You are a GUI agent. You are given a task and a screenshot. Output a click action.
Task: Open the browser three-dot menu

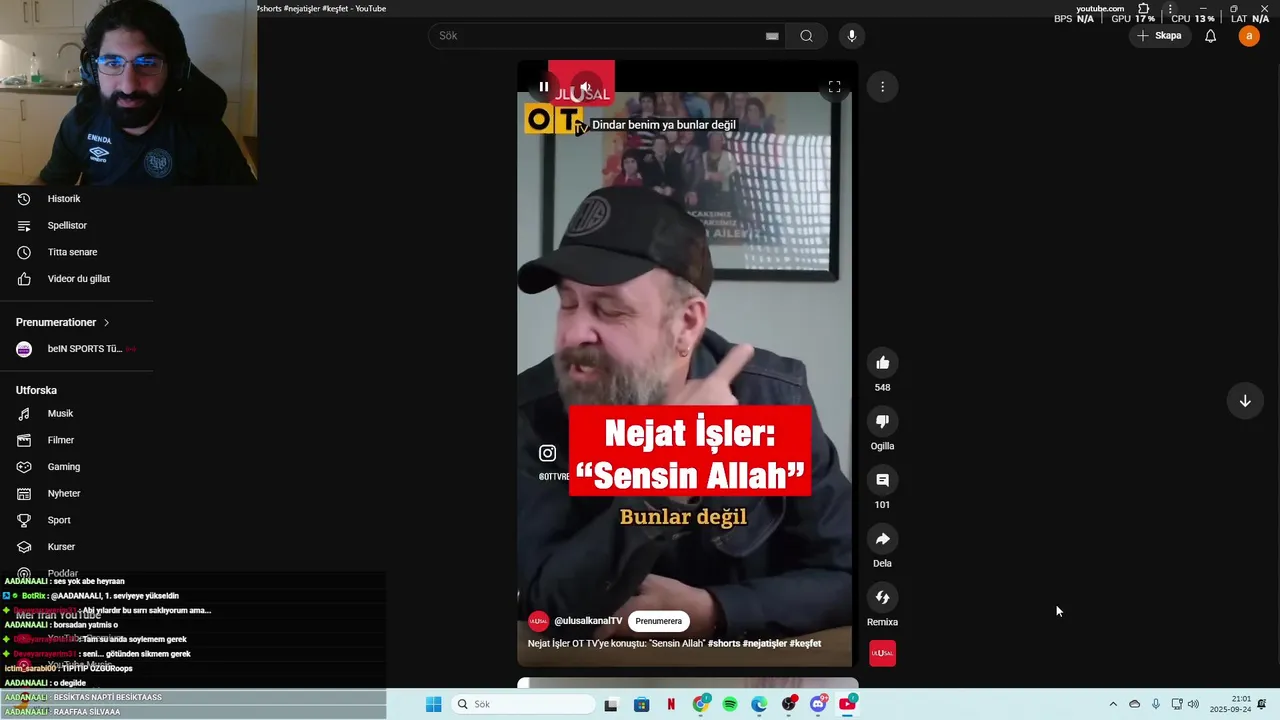1171,9
